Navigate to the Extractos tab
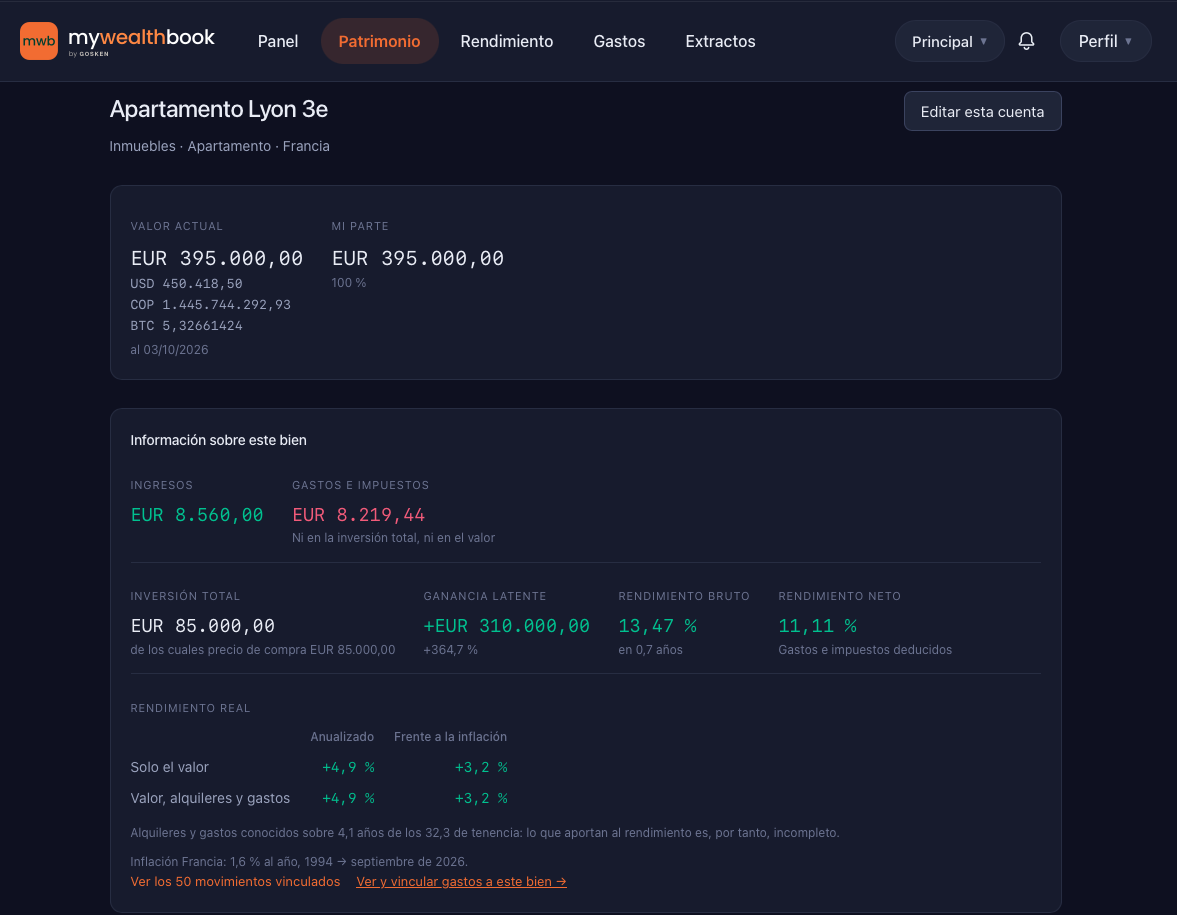1177x915 pixels. [720, 41]
